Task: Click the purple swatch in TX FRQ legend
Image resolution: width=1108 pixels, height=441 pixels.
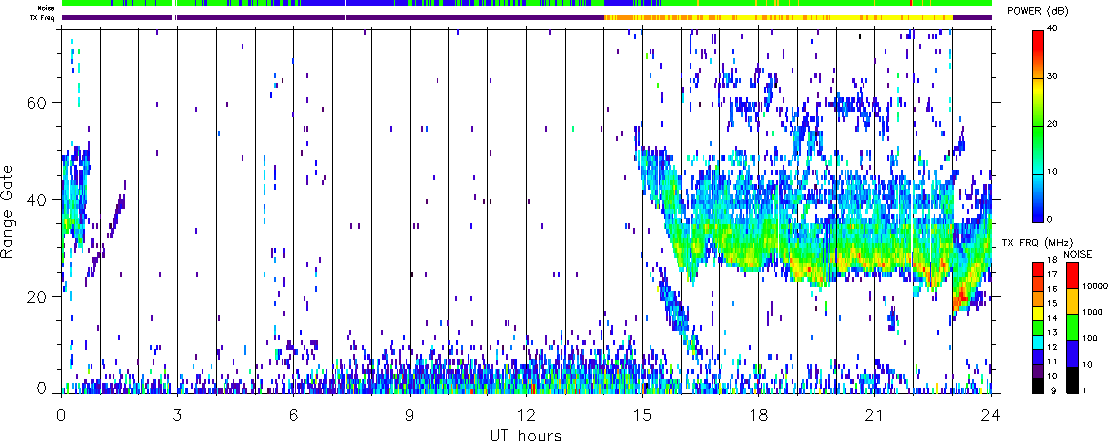Action: pos(1038,371)
